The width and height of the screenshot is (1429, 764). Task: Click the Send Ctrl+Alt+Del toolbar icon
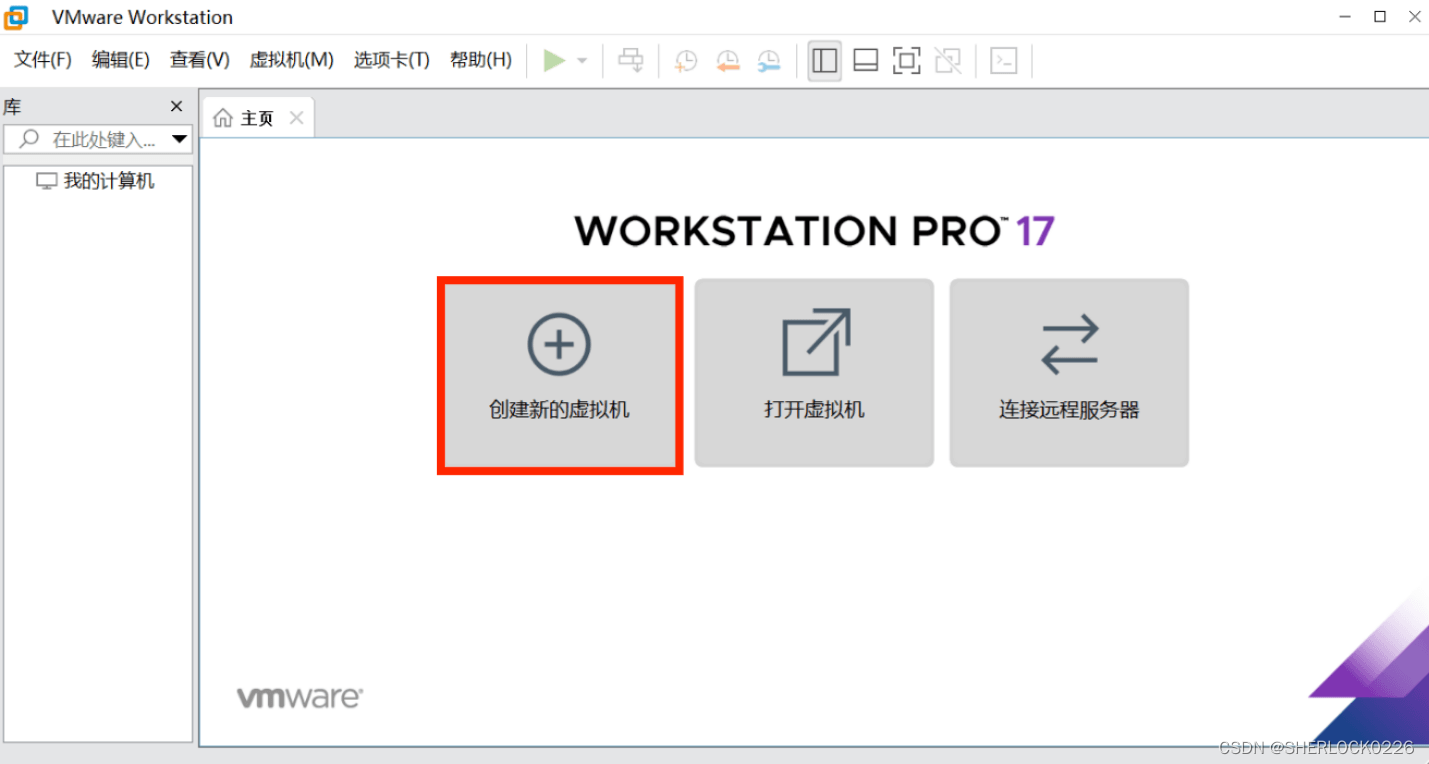[631, 61]
